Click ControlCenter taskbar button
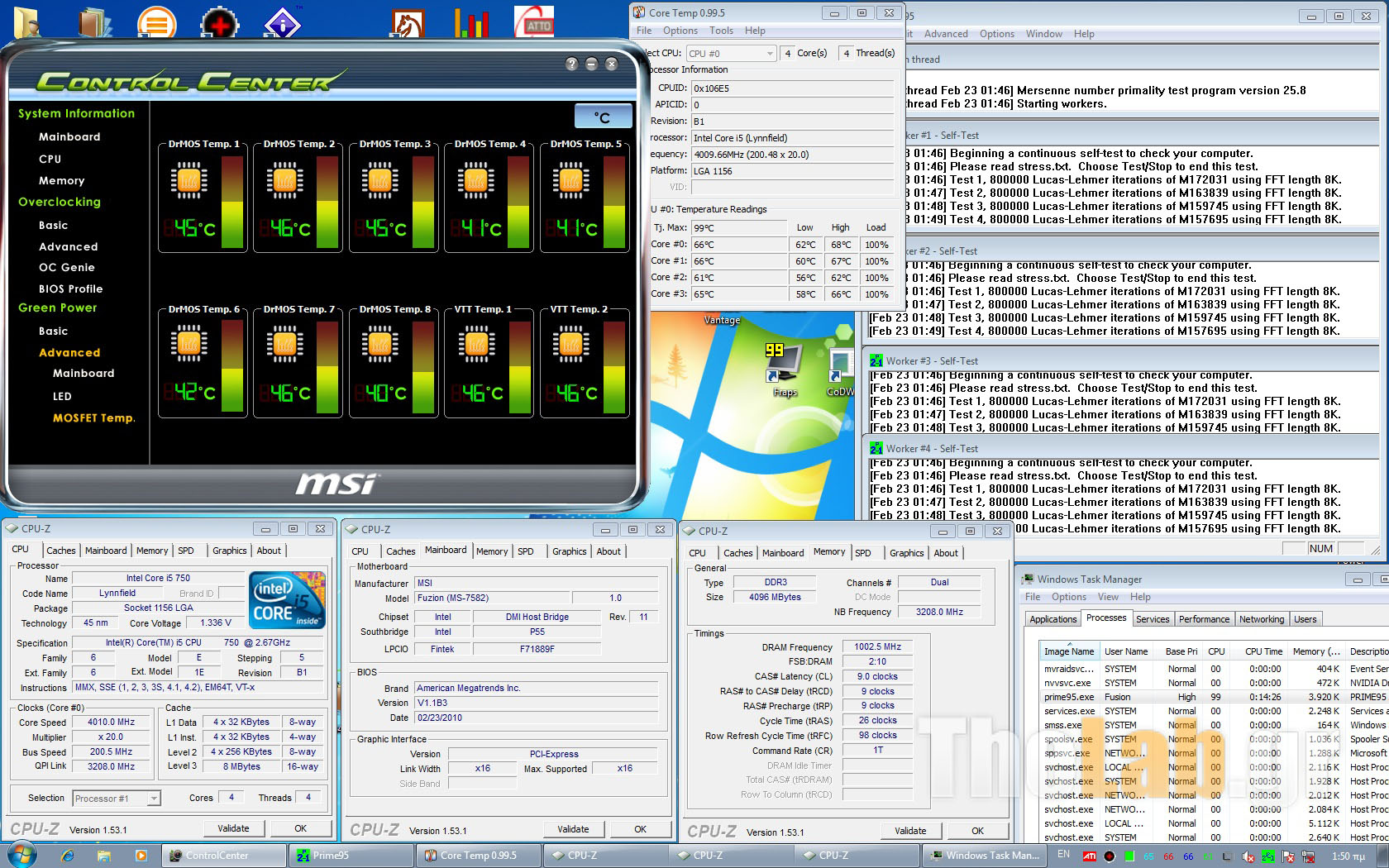1389x868 pixels. tap(225, 856)
